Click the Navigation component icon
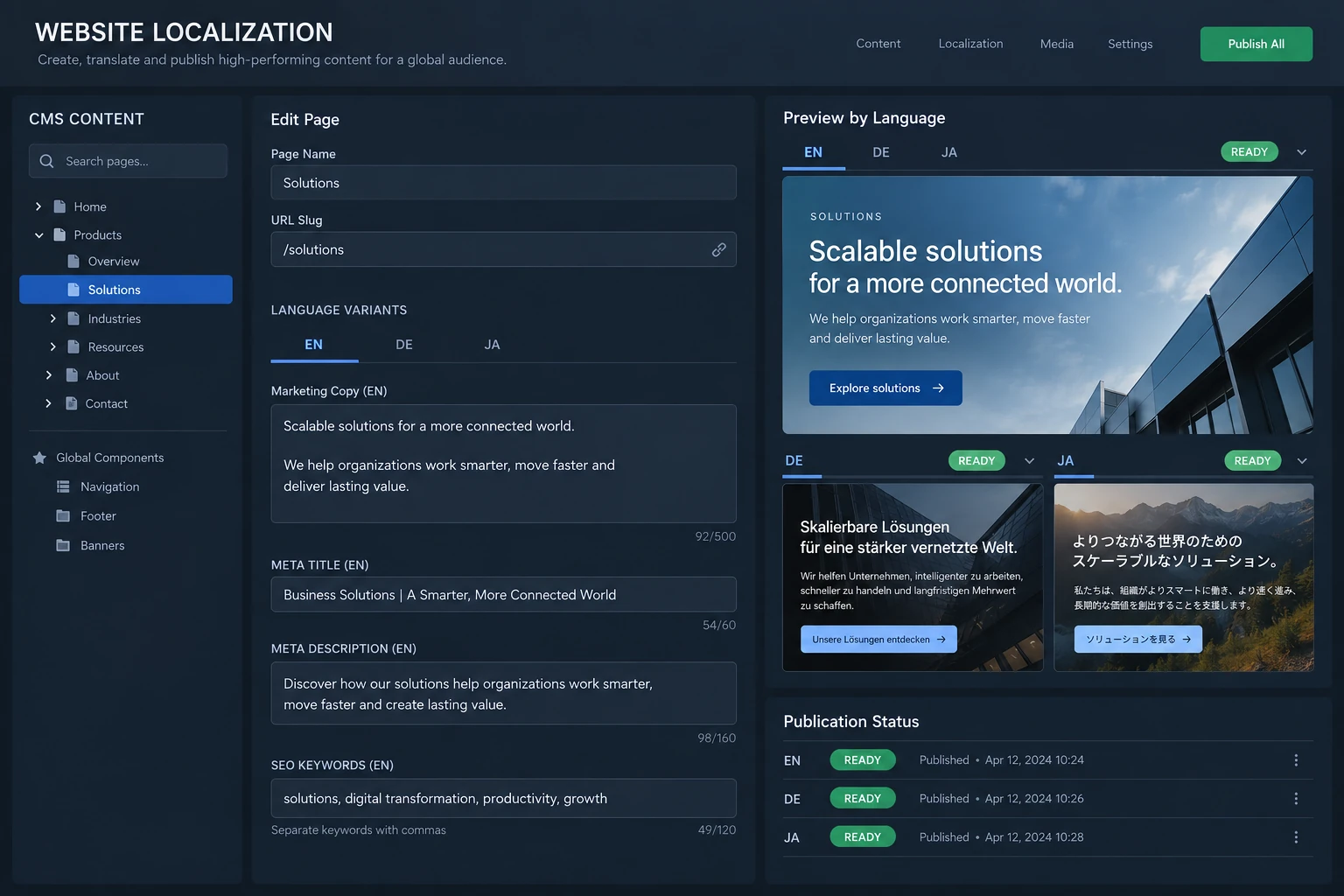This screenshot has height=896, width=1344. 63,486
